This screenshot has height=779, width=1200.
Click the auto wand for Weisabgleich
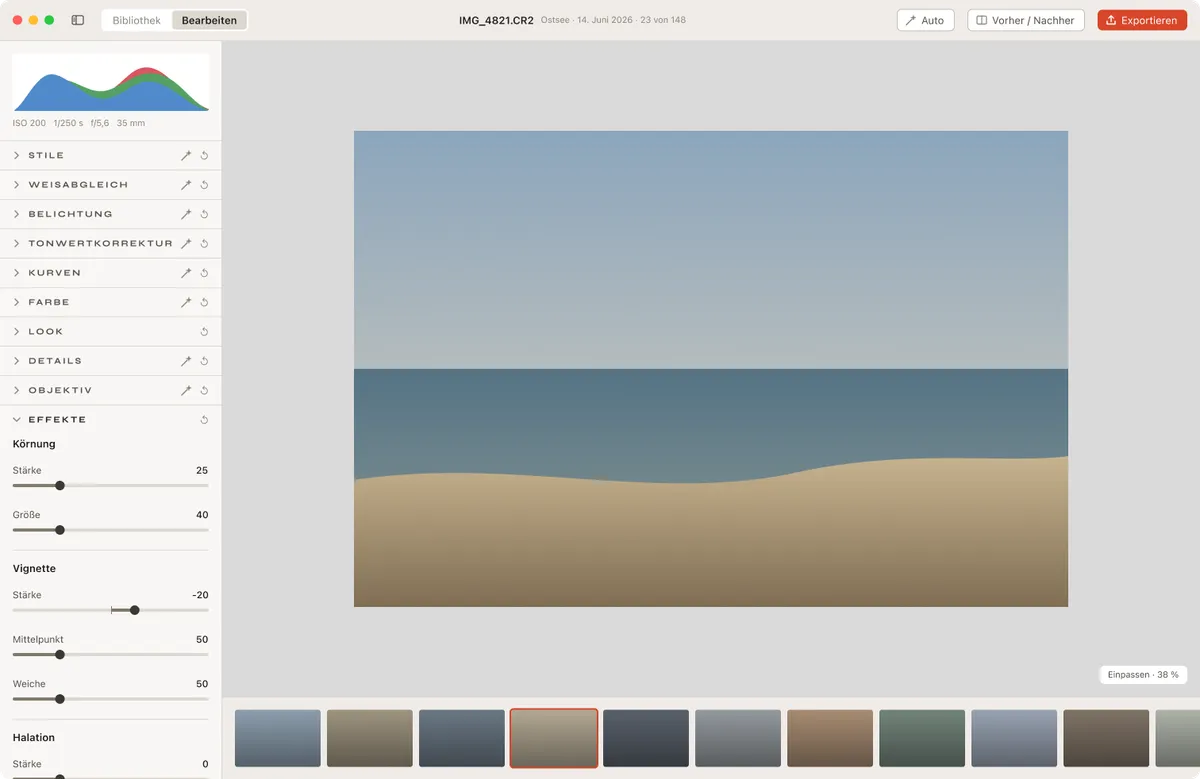186,185
